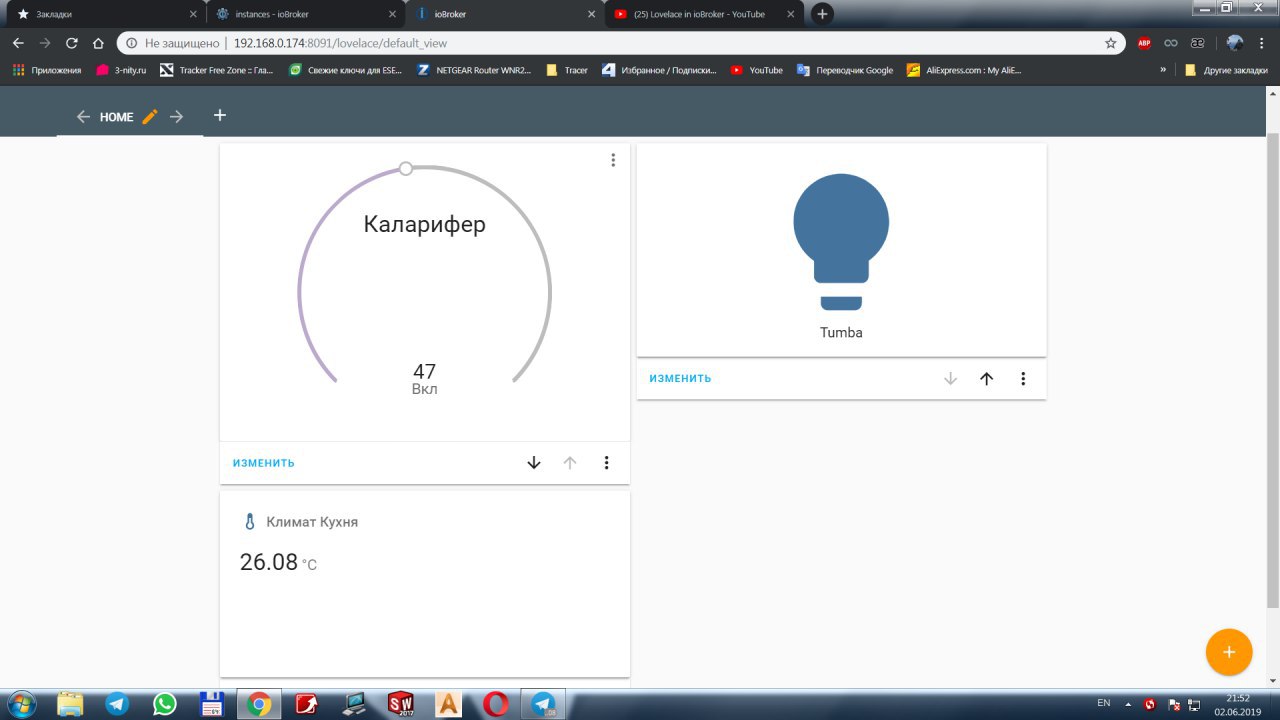This screenshot has height=720, width=1280.
Task: Open Opera from the taskbar
Action: pyautogui.click(x=495, y=704)
